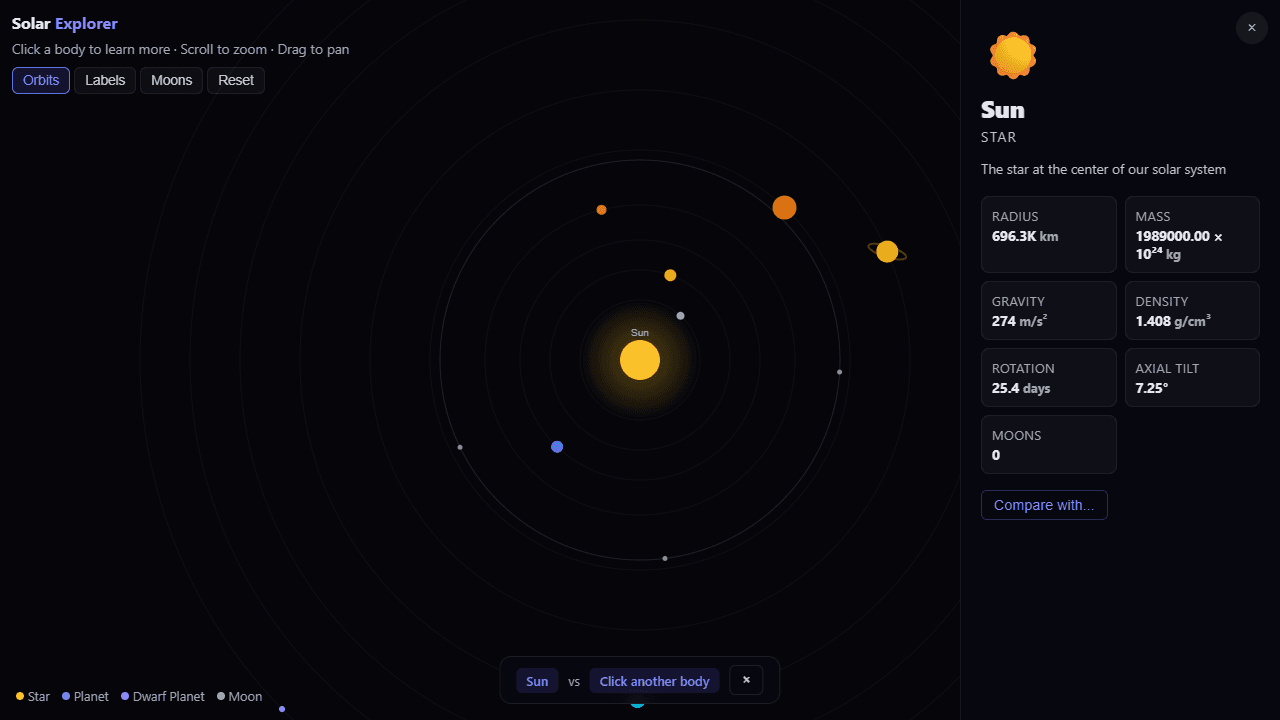Select the grey body below the Sun
The image size is (1280, 720).
(665, 558)
